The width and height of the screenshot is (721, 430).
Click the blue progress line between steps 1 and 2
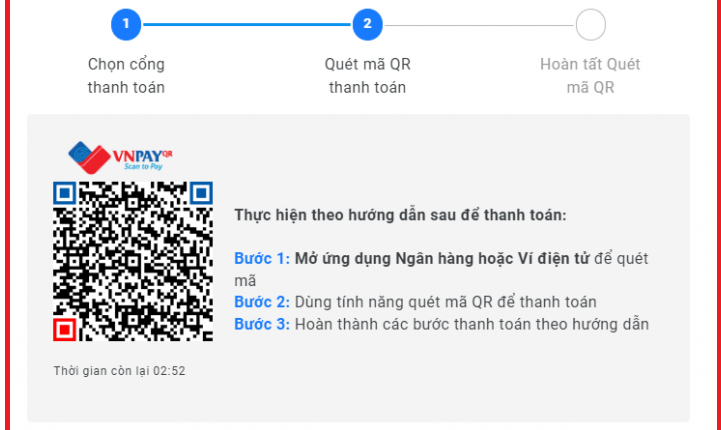(247, 25)
